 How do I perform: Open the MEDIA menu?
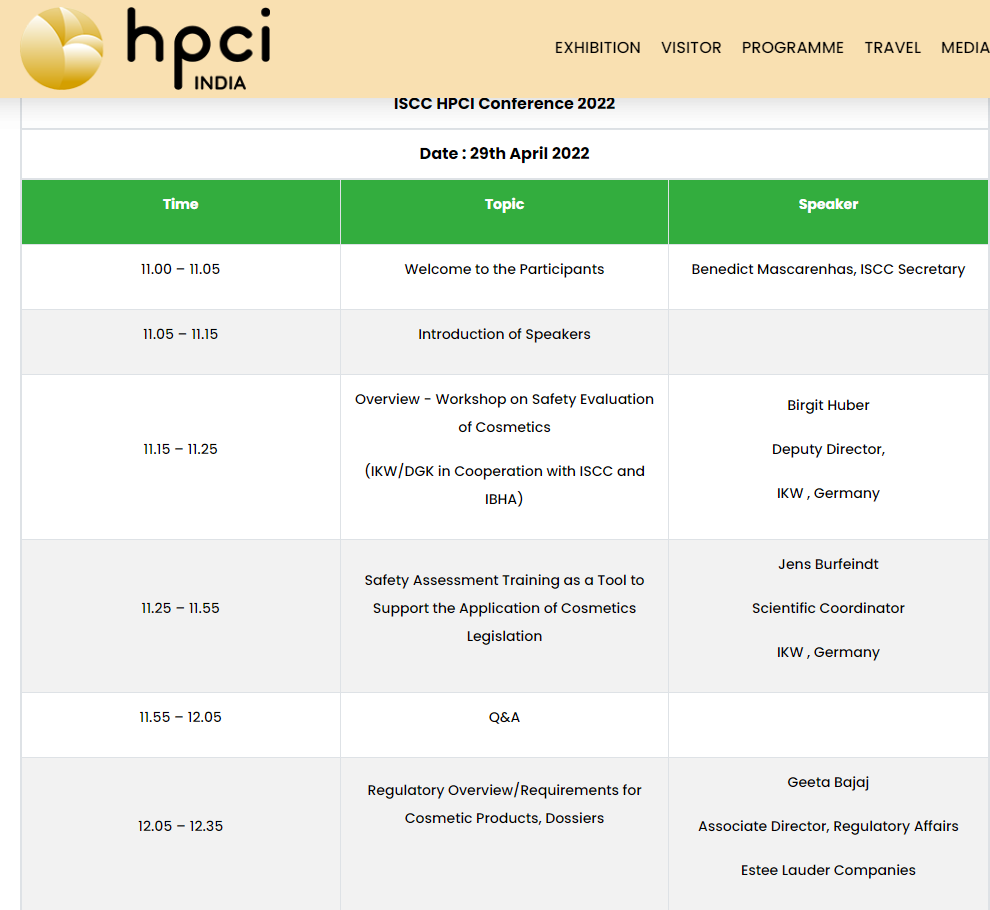(x=965, y=48)
